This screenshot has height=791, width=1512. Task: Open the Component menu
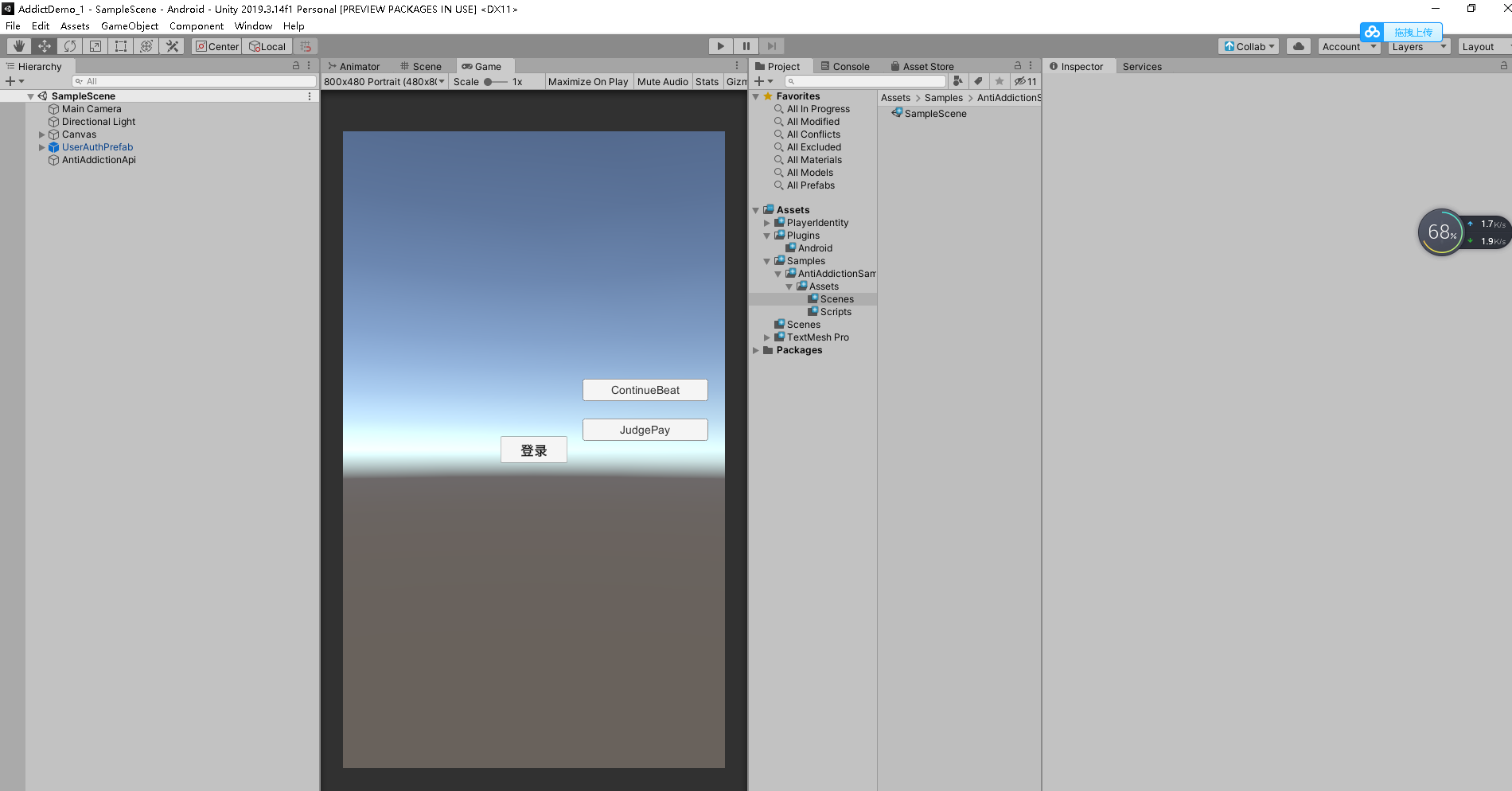tap(197, 25)
